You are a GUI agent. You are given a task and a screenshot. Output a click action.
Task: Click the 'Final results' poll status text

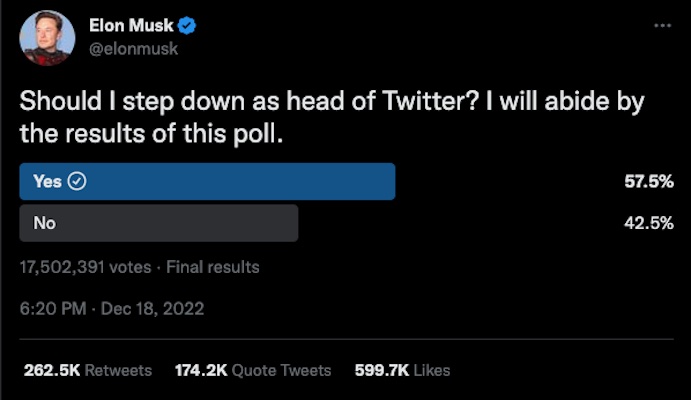(212, 267)
